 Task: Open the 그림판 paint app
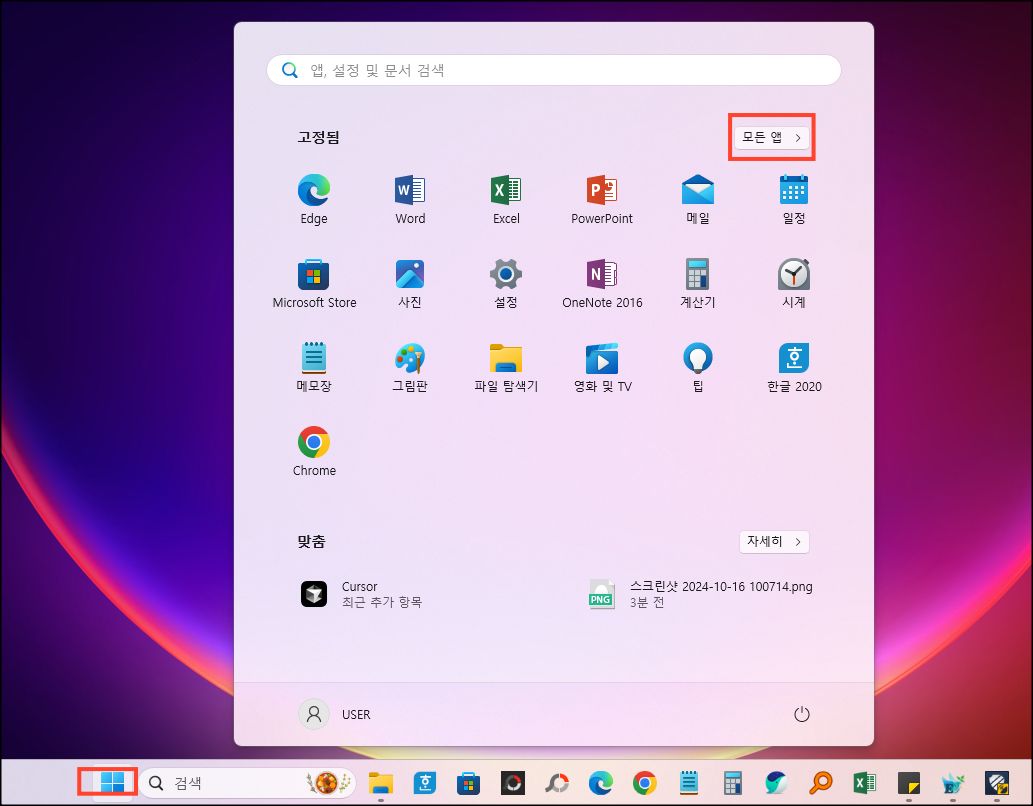tap(409, 365)
